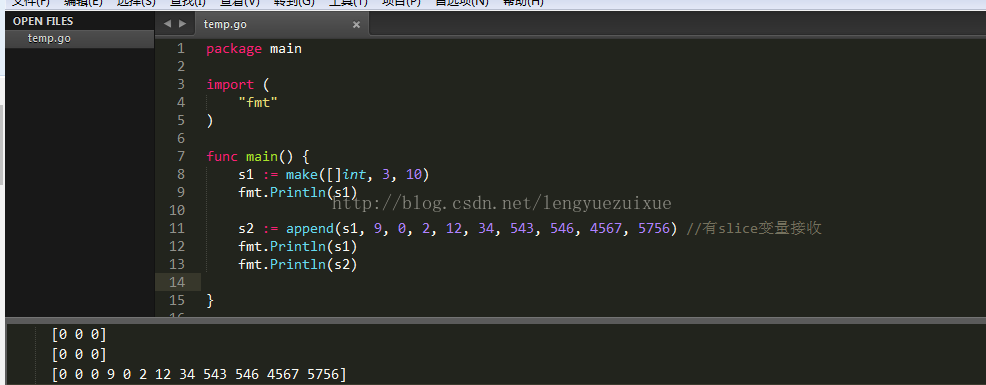
Task: Click the 's1' variable declaration on line 8
Action: 246,174
